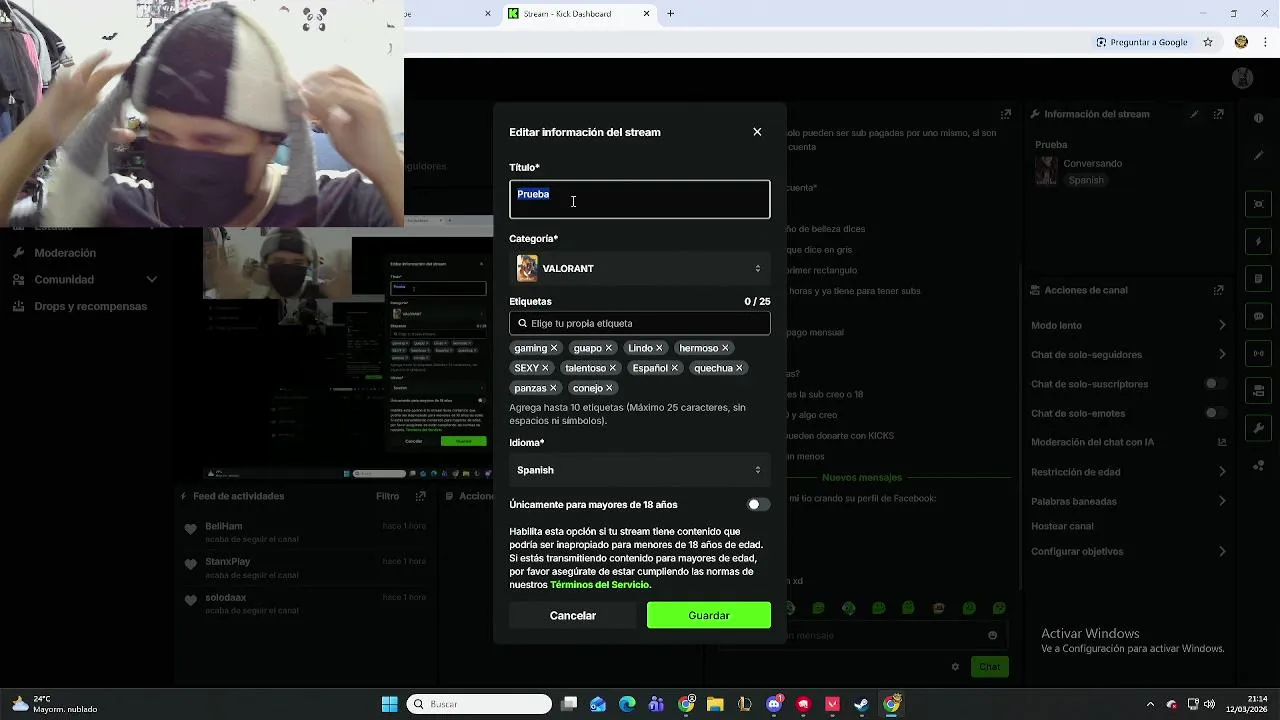Remove the talentoso tag
Screen dimensions: 1280x720
pos(613,368)
